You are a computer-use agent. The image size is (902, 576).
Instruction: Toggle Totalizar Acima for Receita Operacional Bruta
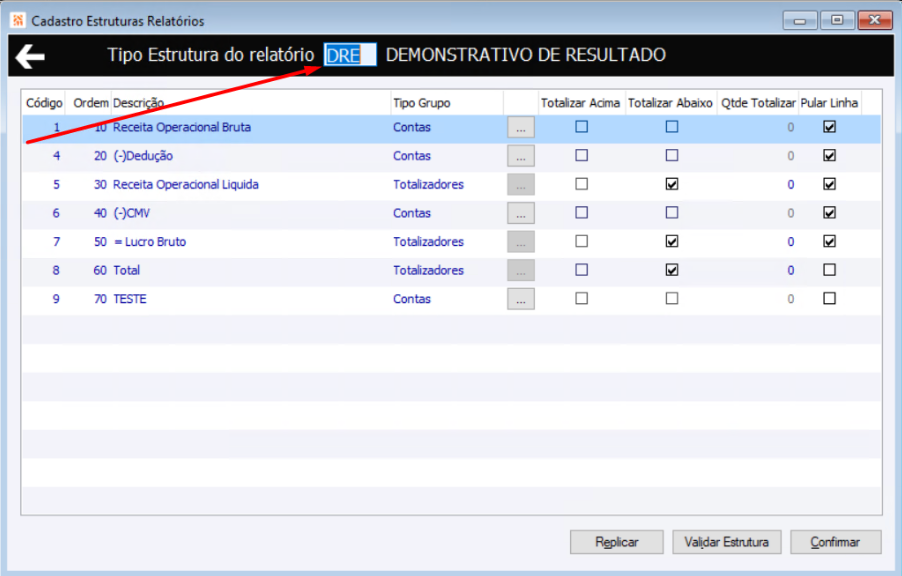pos(582,127)
